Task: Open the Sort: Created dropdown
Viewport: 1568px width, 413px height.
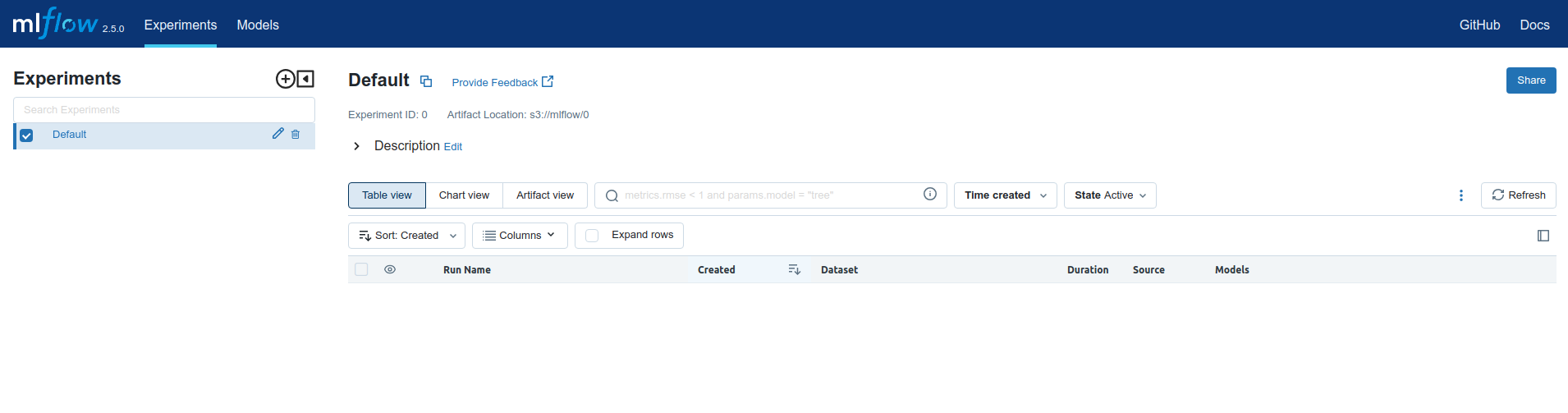Action: (406, 236)
